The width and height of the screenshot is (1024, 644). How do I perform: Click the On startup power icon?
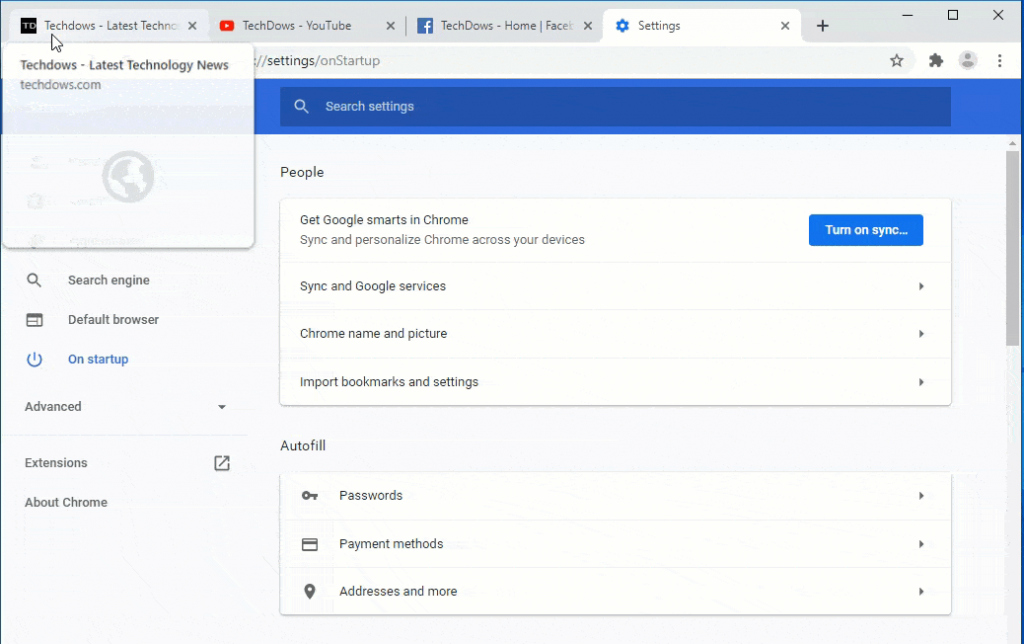34,359
